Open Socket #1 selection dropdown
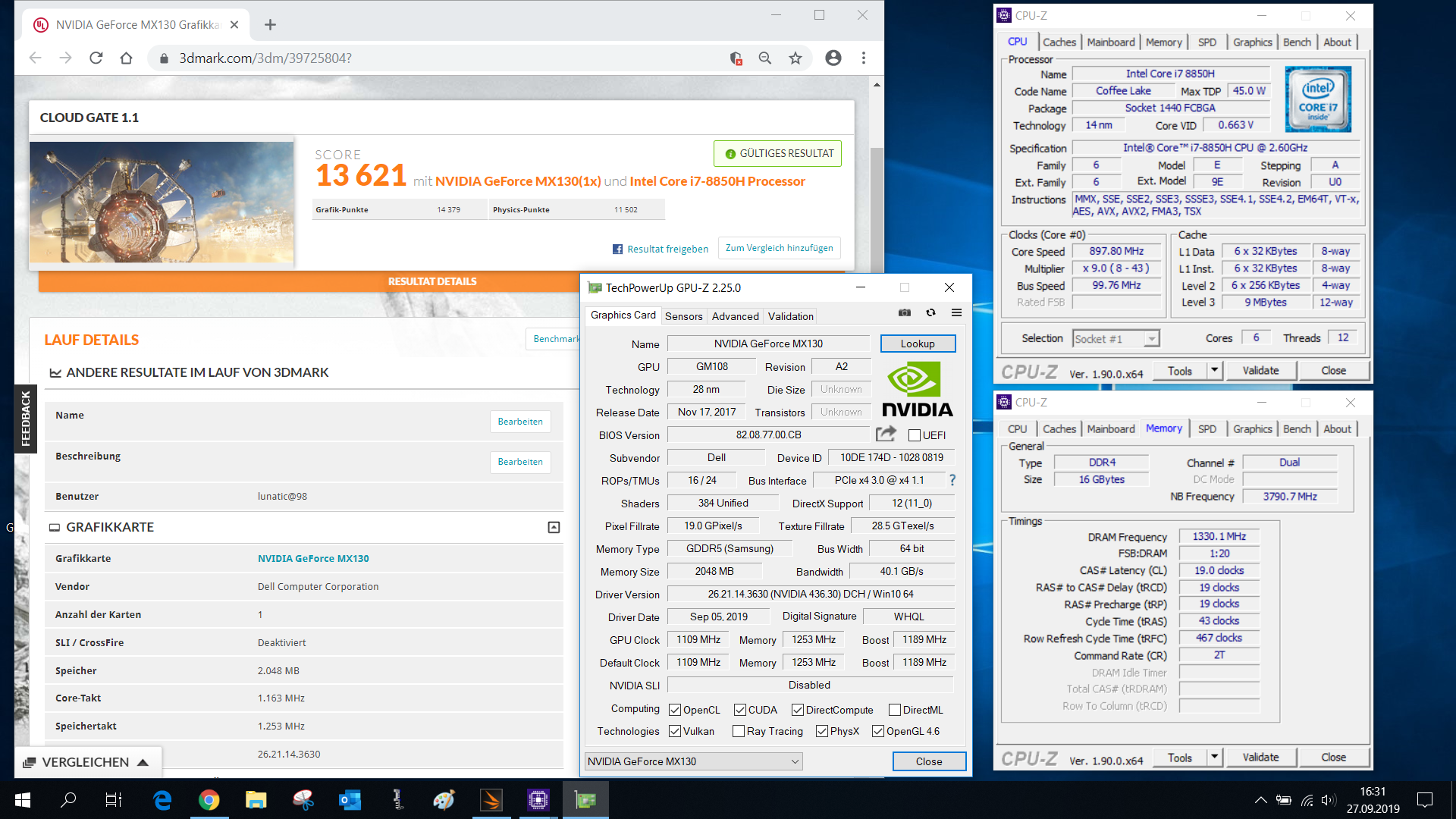The width and height of the screenshot is (1456, 819). pyautogui.click(x=1116, y=339)
